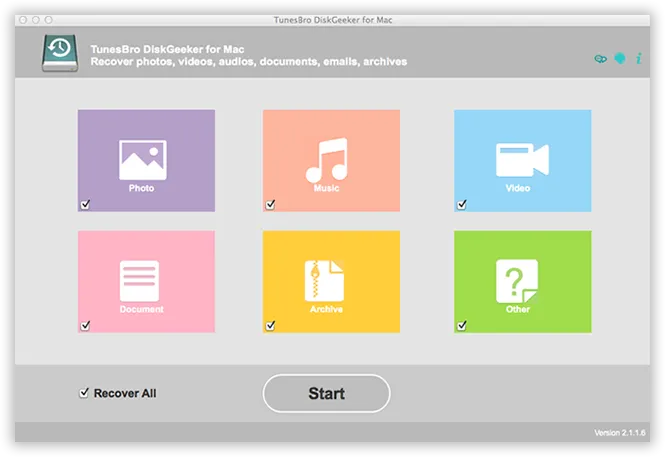Viewport: 665px width, 457px height.
Task: Toggle the Archive tile checkbox
Action: (x=270, y=325)
